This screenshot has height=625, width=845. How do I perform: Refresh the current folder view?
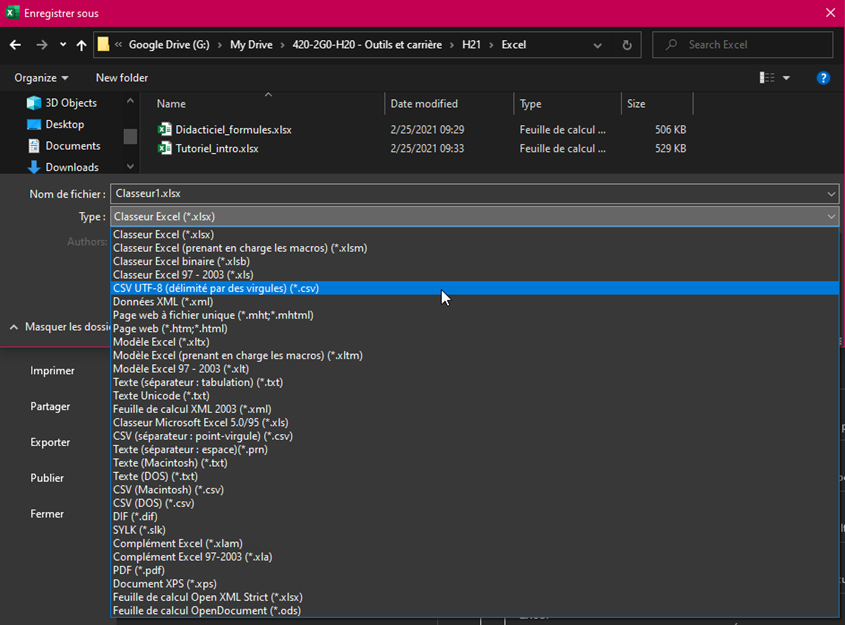coord(629,44)
